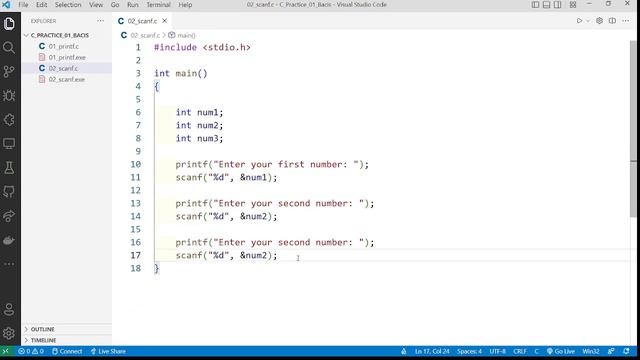Click 02_scanf.c breadcrumb item
Viewport: 640px width, 360px height.
(145, 36)
